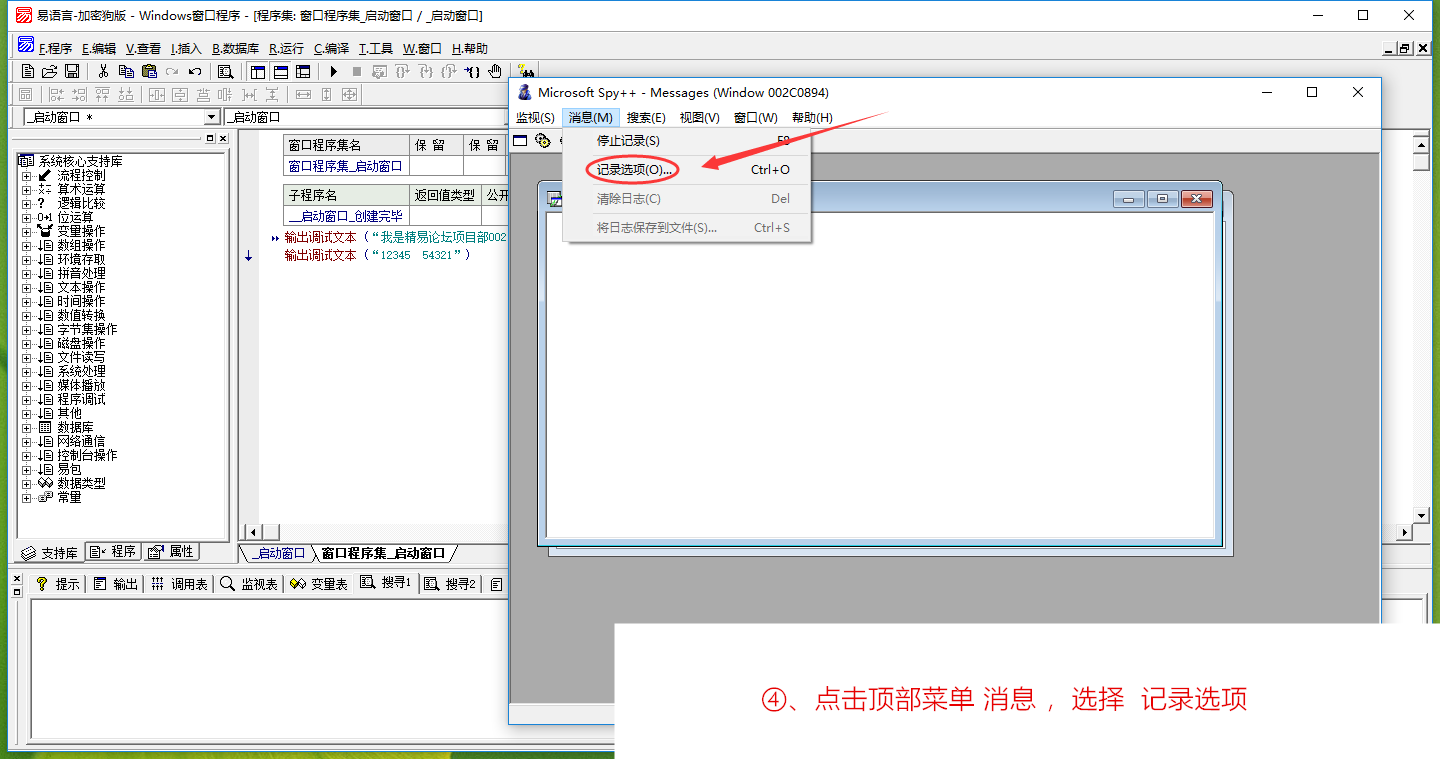Click the editor horizontal scrollbar left arrow
Viewport: 1440px width, 759px height.
pos(253,532)
